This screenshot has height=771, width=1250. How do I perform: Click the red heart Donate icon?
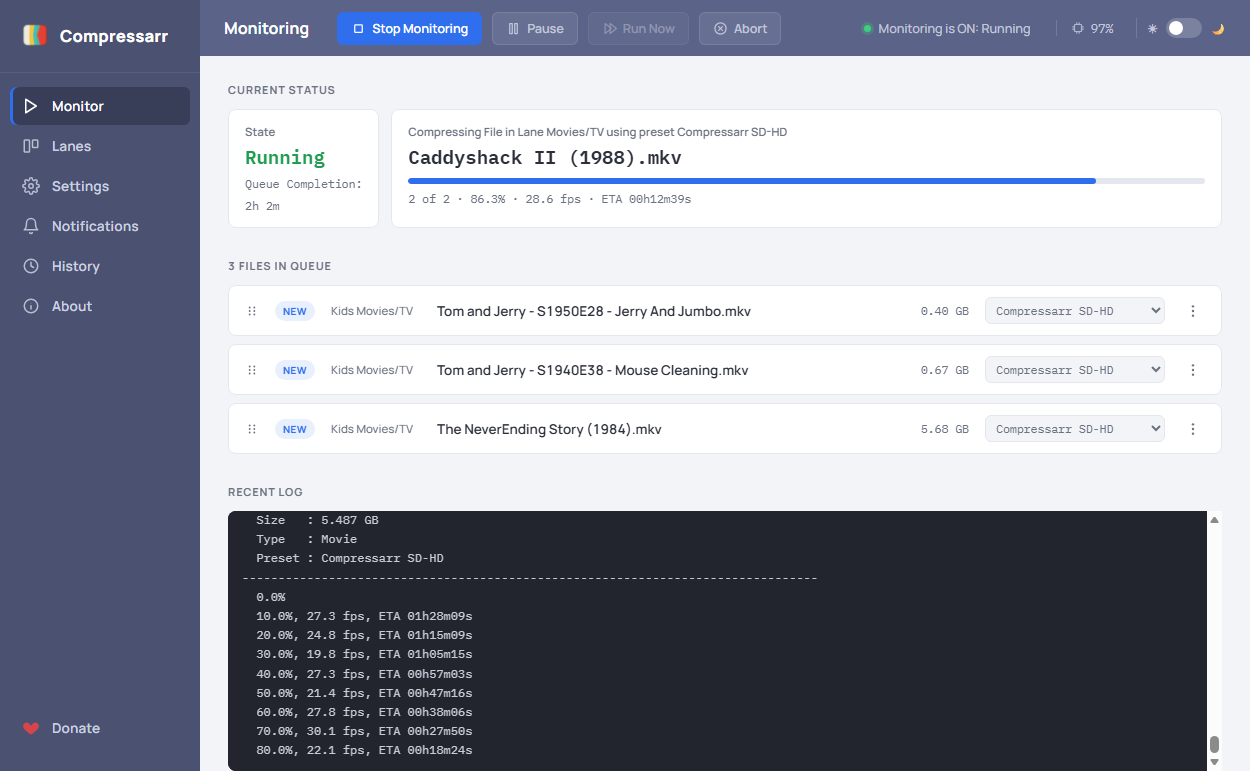click(31, 728)
